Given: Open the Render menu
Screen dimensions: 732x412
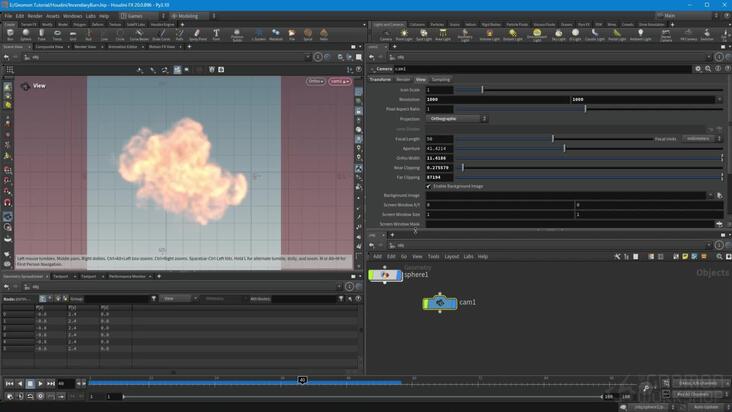Looking at the screenshot, I should click(x=35, y=16).
